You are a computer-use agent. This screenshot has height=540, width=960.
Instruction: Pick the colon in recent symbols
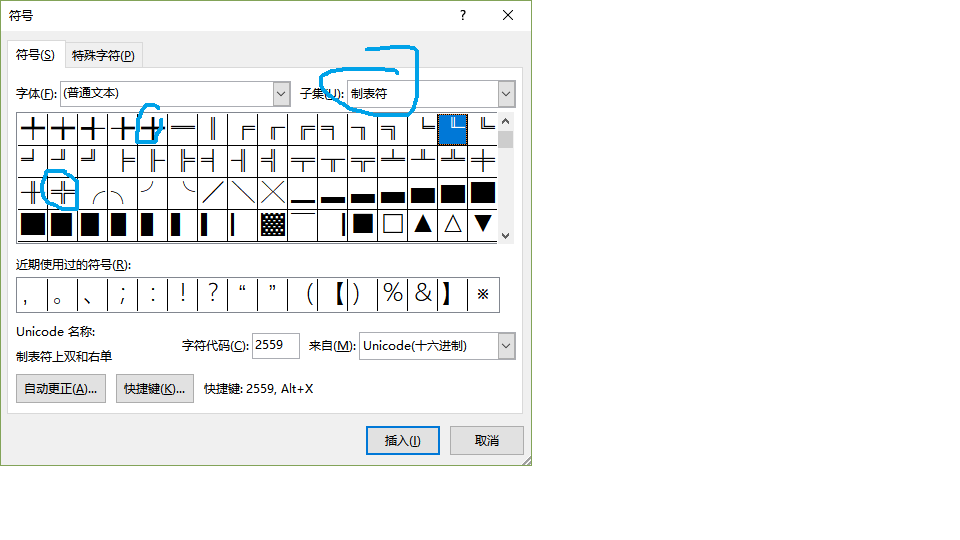coord(152,294)
